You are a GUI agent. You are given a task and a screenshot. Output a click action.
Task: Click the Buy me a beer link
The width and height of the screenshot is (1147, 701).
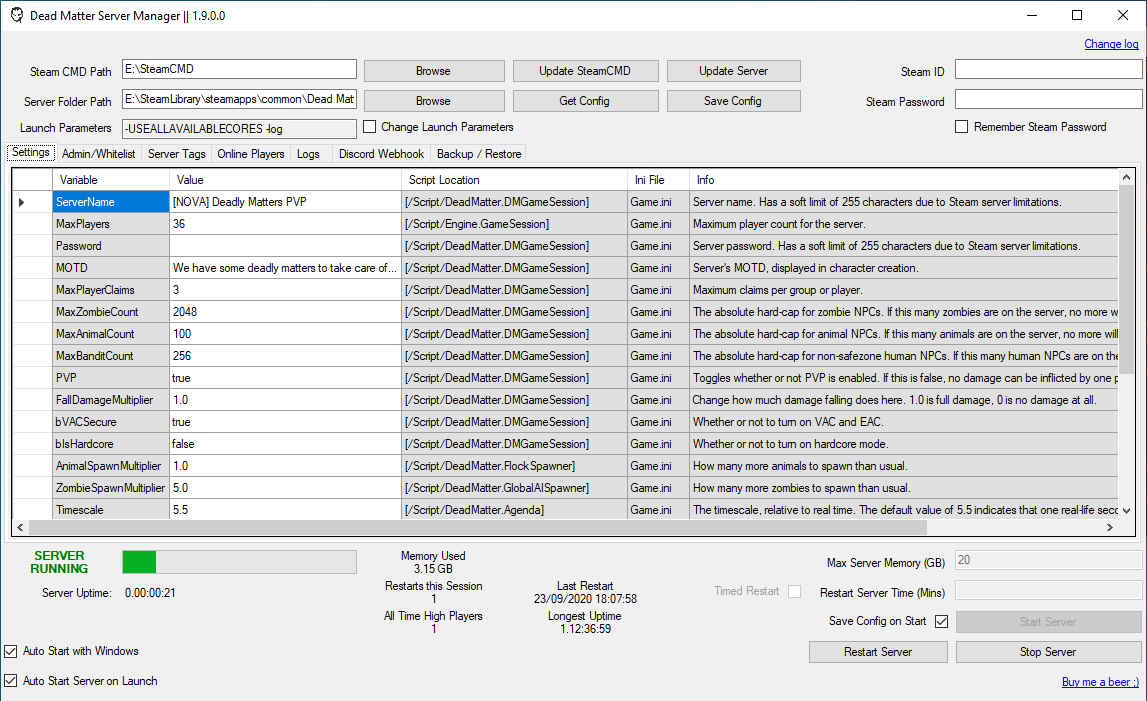pos(1100,681)
